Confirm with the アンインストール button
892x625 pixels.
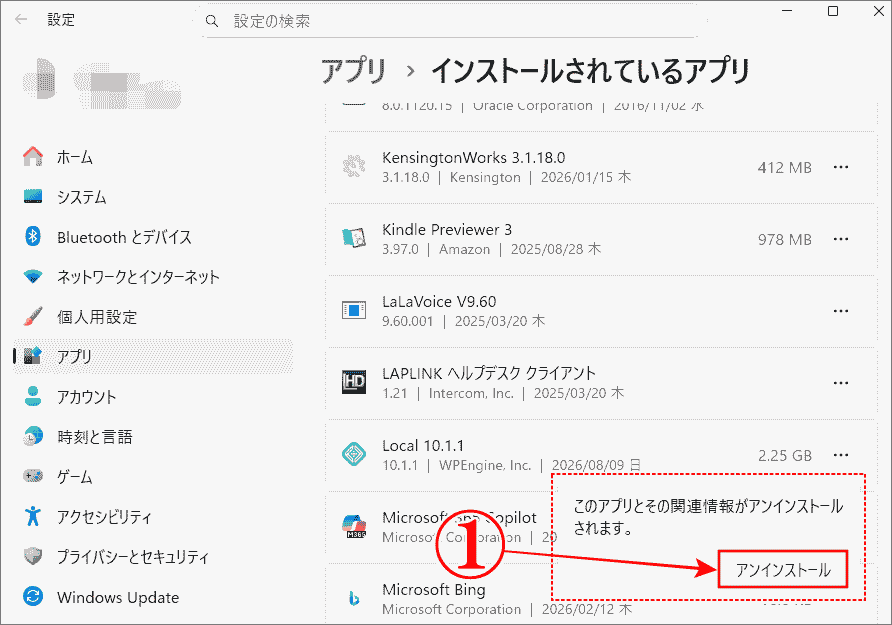point(783,569)
